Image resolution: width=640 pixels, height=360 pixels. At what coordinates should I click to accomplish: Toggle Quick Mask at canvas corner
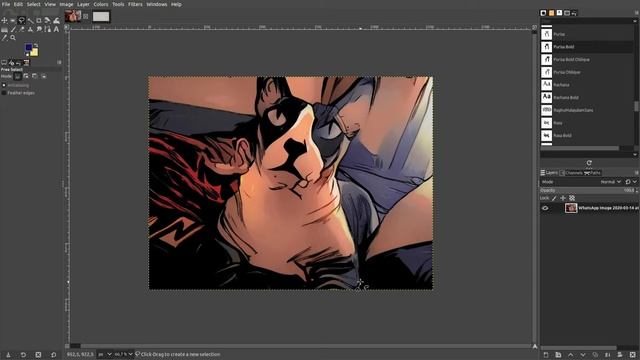pos(67,346)
